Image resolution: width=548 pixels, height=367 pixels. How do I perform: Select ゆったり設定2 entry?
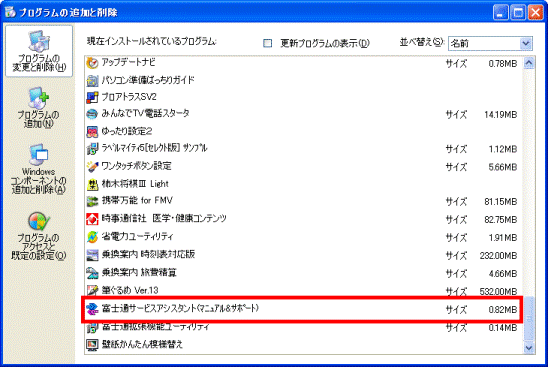127,131
